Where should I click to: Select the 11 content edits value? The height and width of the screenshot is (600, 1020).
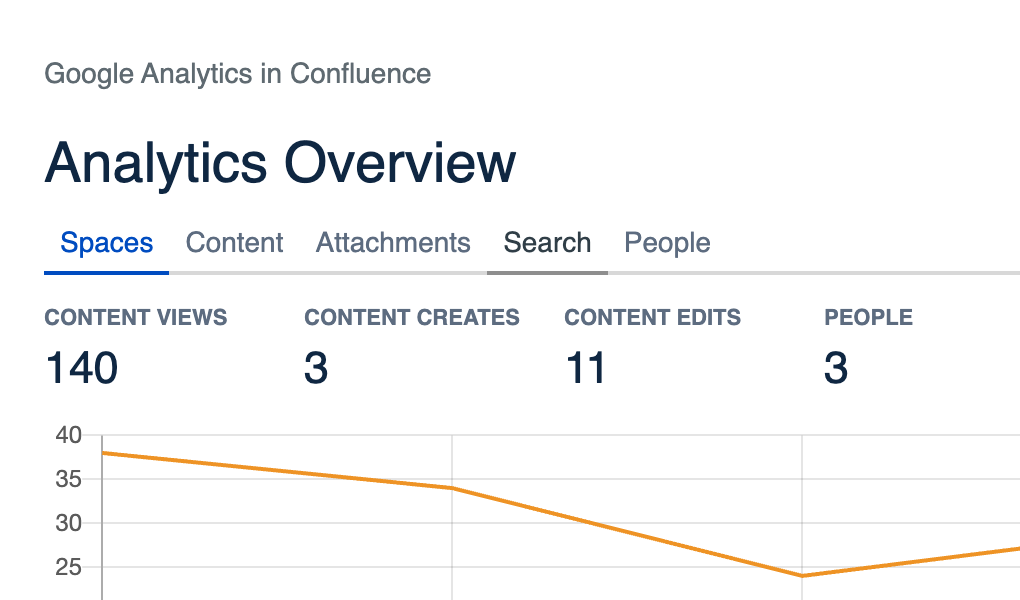click(x=586, y=368)
